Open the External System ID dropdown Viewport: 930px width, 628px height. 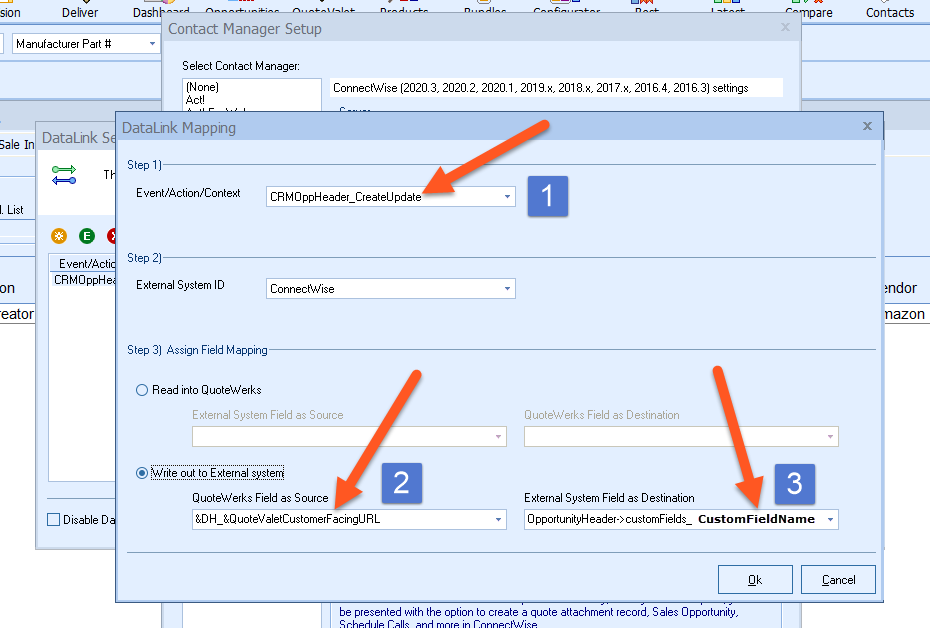point(507,289)
